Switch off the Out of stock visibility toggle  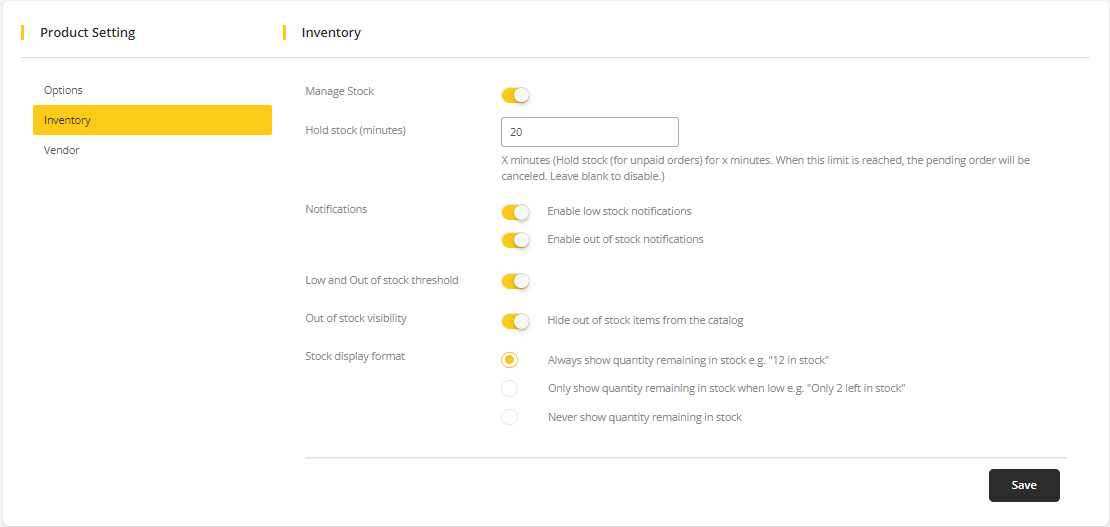[x=515, y=321]
